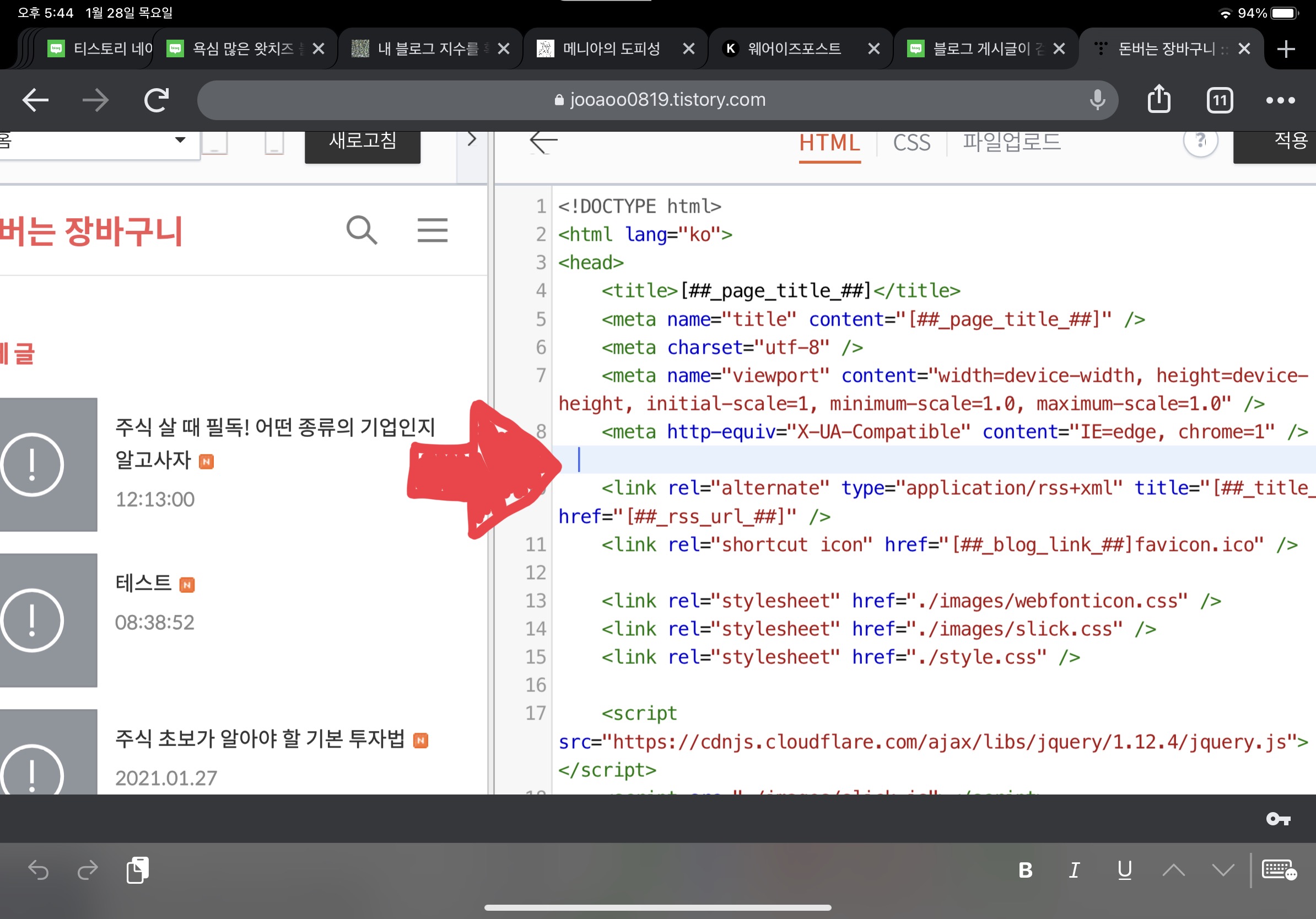This screenshot has height=919, width=1316.
Task: Move to next field down chevron
Action: click(1223, 871)
